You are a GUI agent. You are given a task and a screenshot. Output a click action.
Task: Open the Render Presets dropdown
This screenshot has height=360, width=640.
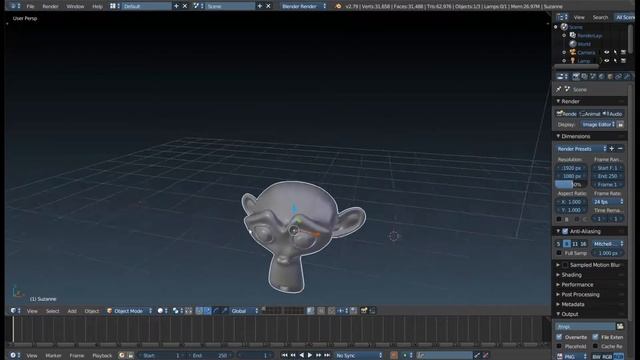point(581,149)
